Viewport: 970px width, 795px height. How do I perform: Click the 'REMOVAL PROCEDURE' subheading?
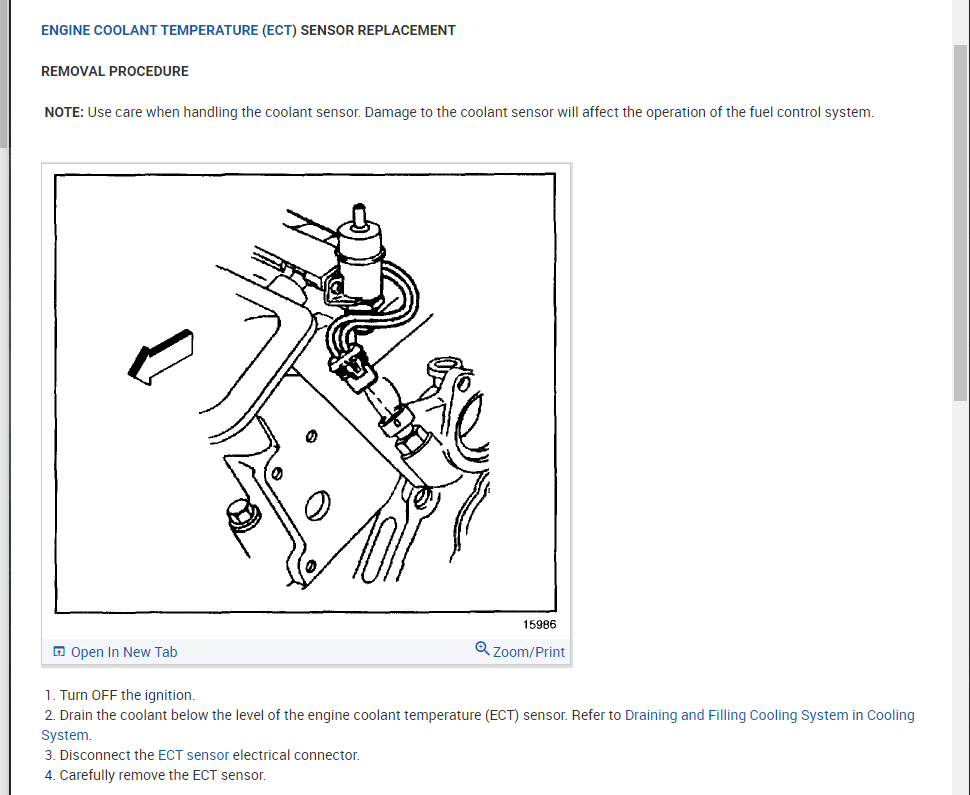114,71
